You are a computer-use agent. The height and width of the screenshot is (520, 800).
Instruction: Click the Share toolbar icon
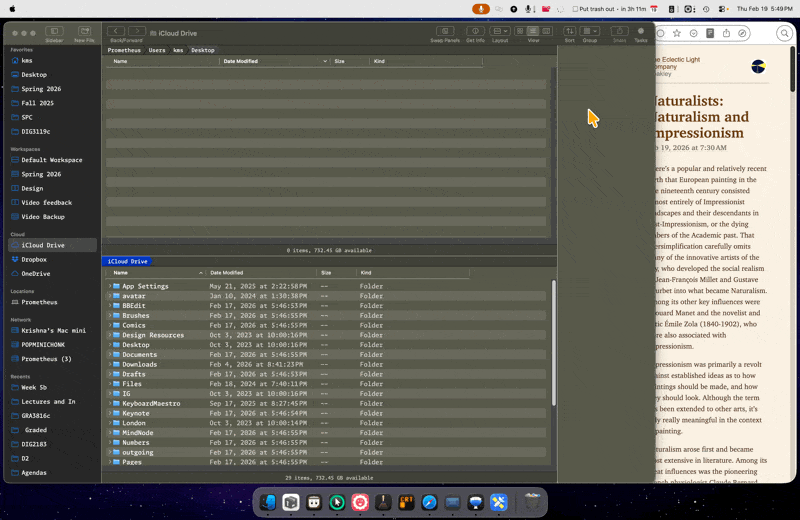619,32
